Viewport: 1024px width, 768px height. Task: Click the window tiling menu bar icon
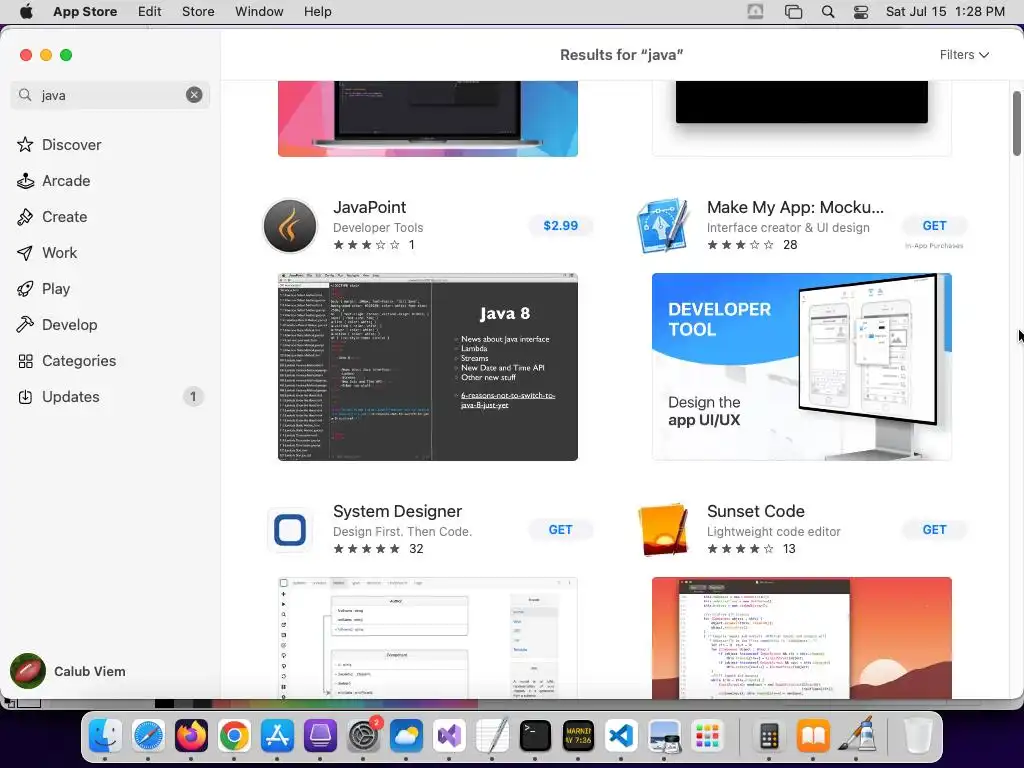pyautogui.click(x=793, y=11)
